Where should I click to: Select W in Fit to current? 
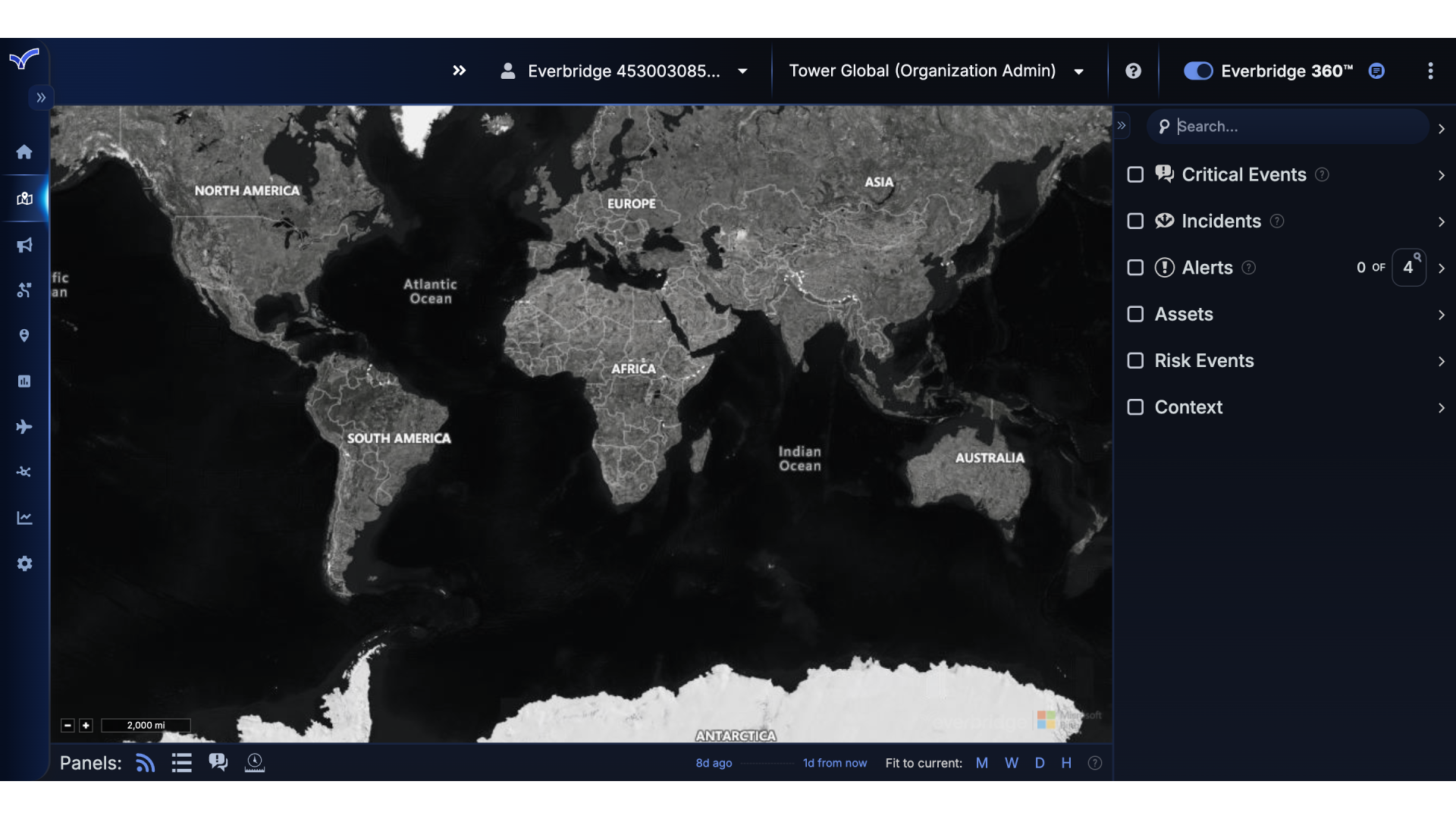(1011, 763)
